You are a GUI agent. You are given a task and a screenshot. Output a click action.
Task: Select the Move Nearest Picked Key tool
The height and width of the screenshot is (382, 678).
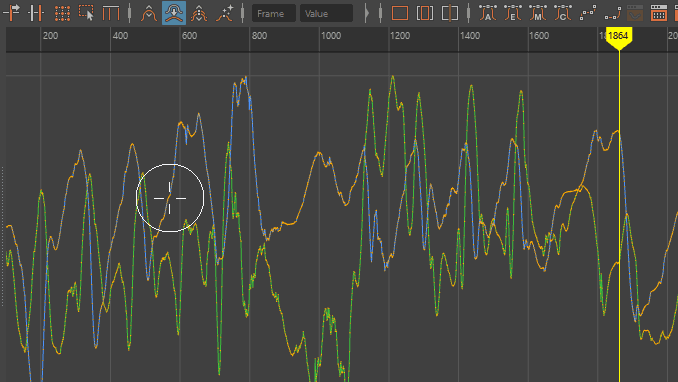(11, 13)
